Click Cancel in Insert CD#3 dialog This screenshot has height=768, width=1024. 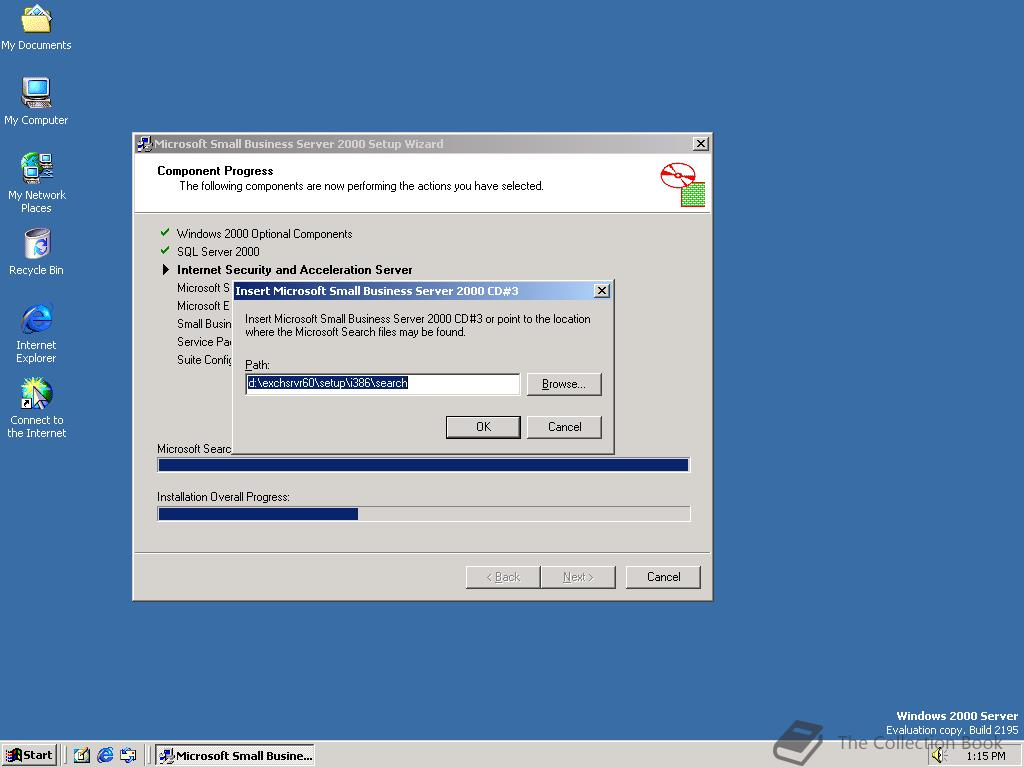click(564, 427)
